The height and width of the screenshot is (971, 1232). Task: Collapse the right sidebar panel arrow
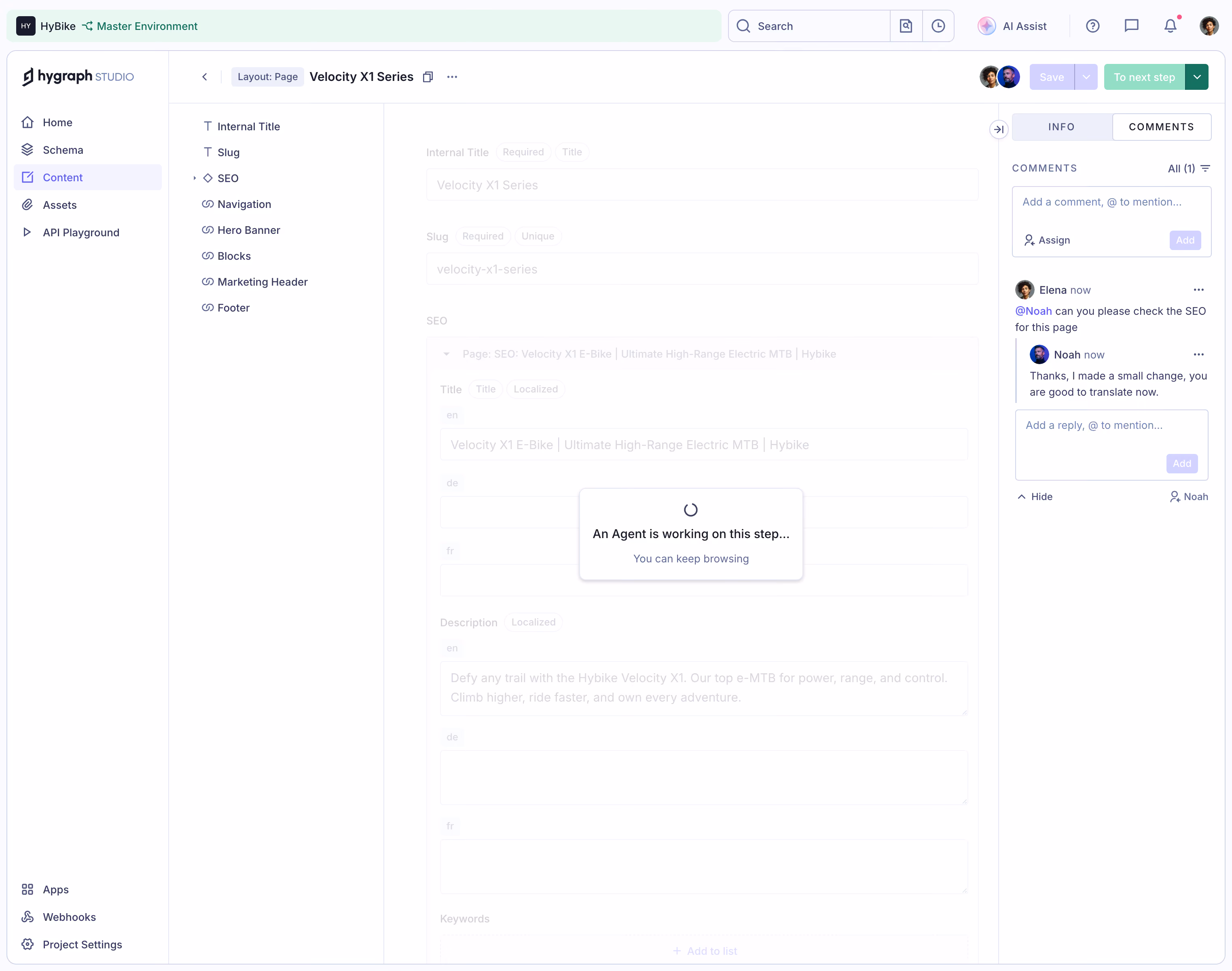(999, 129)
